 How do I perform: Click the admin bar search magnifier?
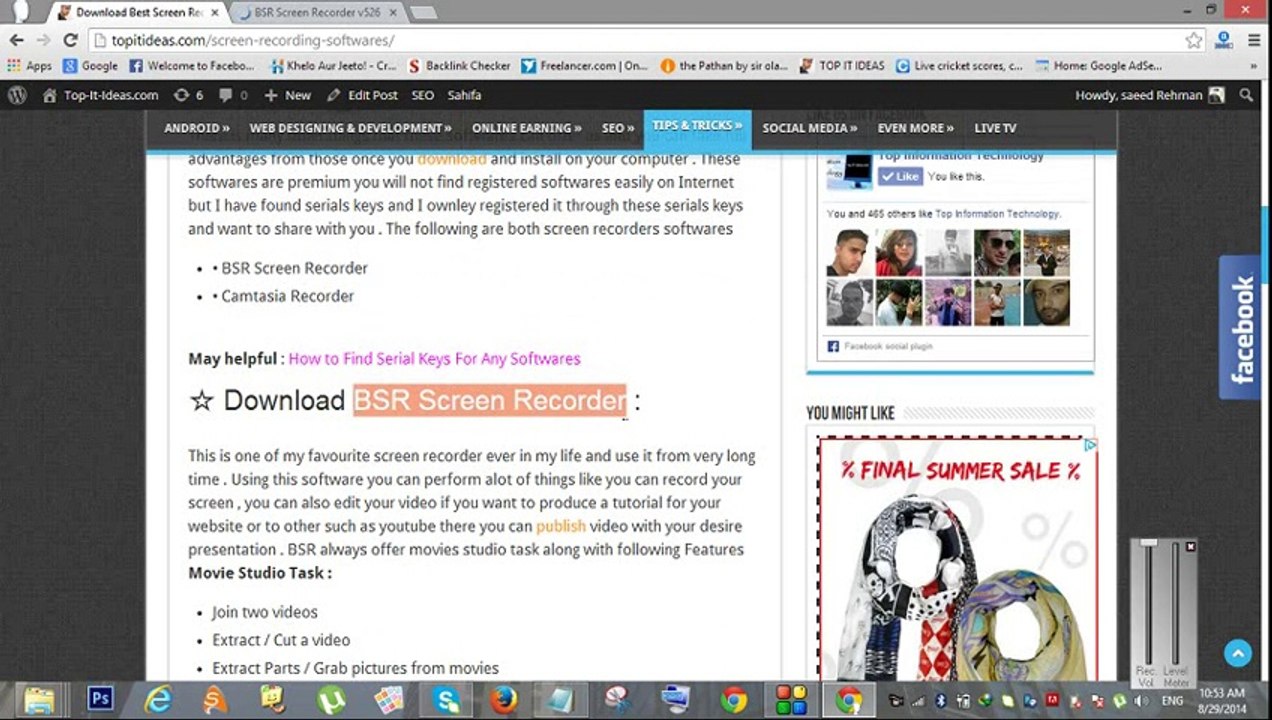(x=1246, y=95)
